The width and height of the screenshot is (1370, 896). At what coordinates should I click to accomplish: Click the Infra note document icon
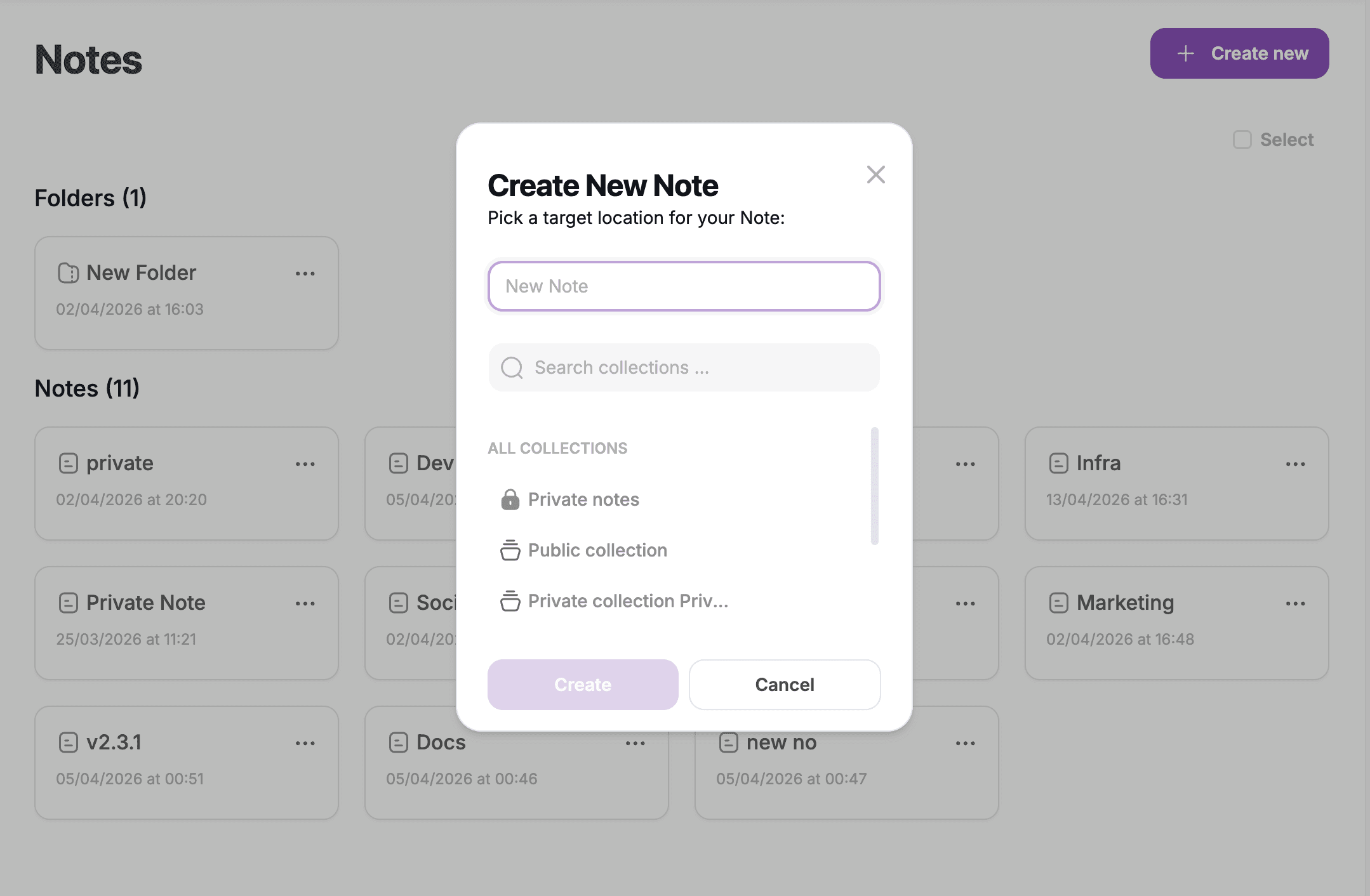(1058, 463)
